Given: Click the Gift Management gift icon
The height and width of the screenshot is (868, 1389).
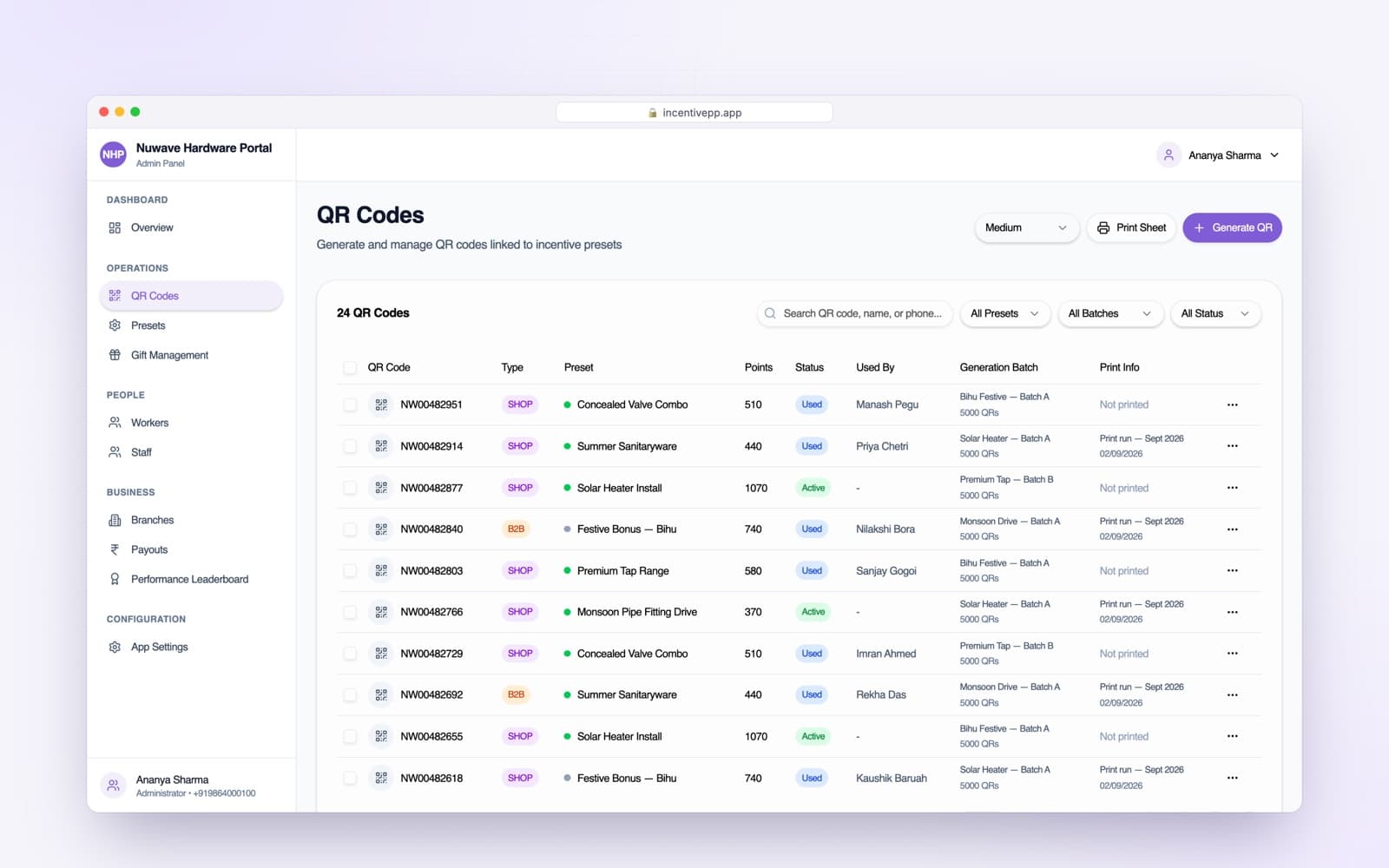Looking at the screenshot, I should (x=115, y=355).
